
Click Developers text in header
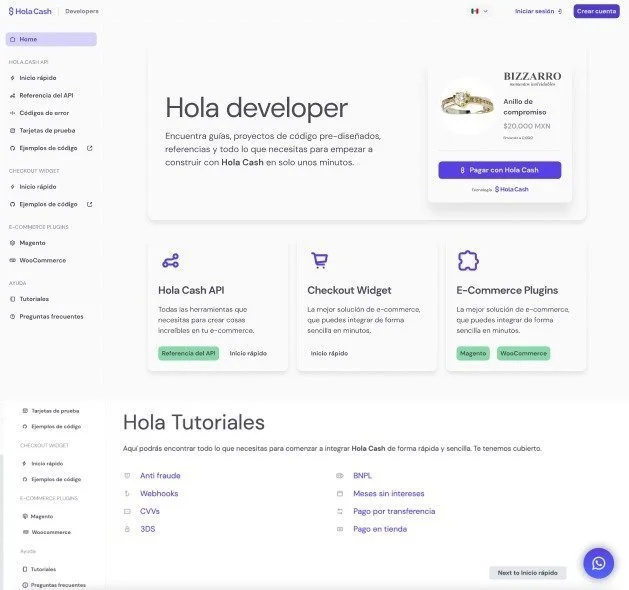point(82,11)
